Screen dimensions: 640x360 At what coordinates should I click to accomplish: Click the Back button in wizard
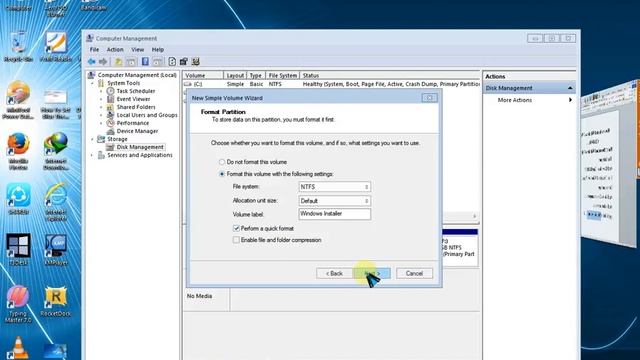334,273
